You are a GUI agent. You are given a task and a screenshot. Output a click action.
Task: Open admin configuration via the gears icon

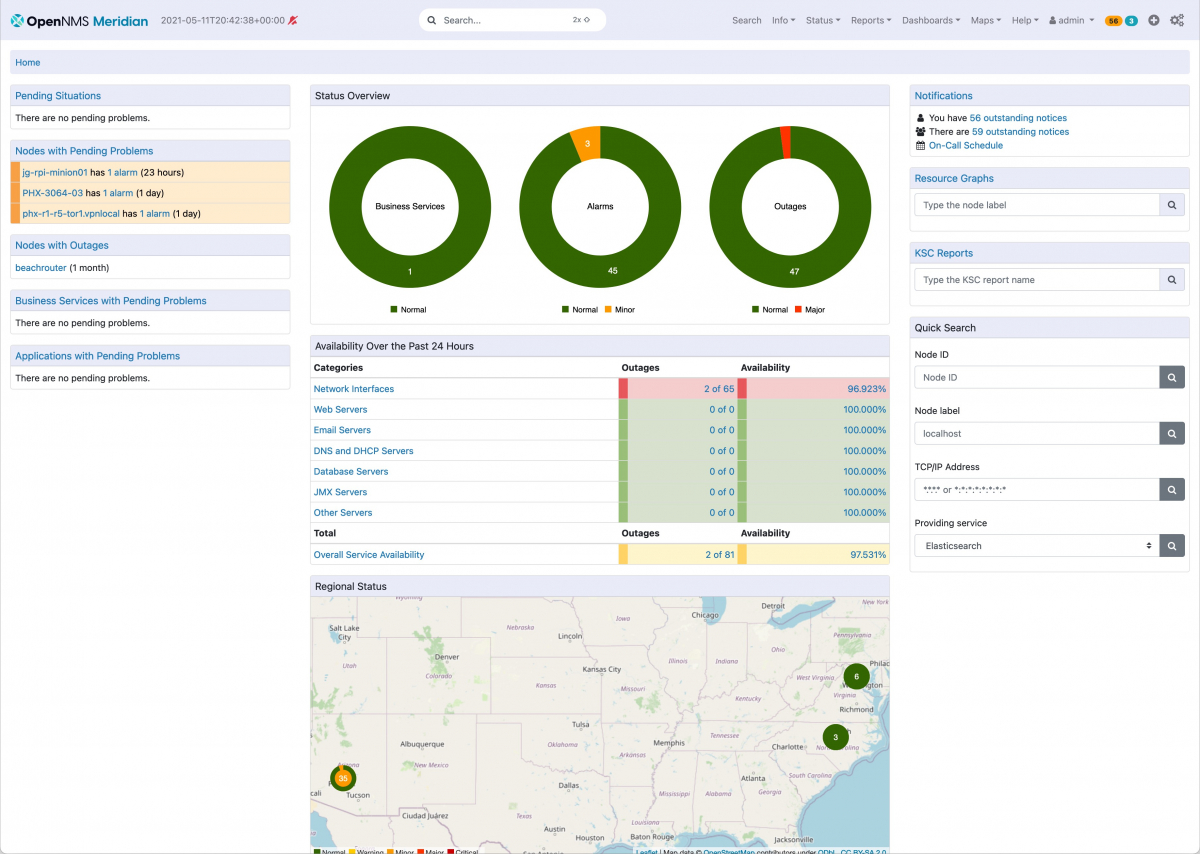click(1177, 19)
